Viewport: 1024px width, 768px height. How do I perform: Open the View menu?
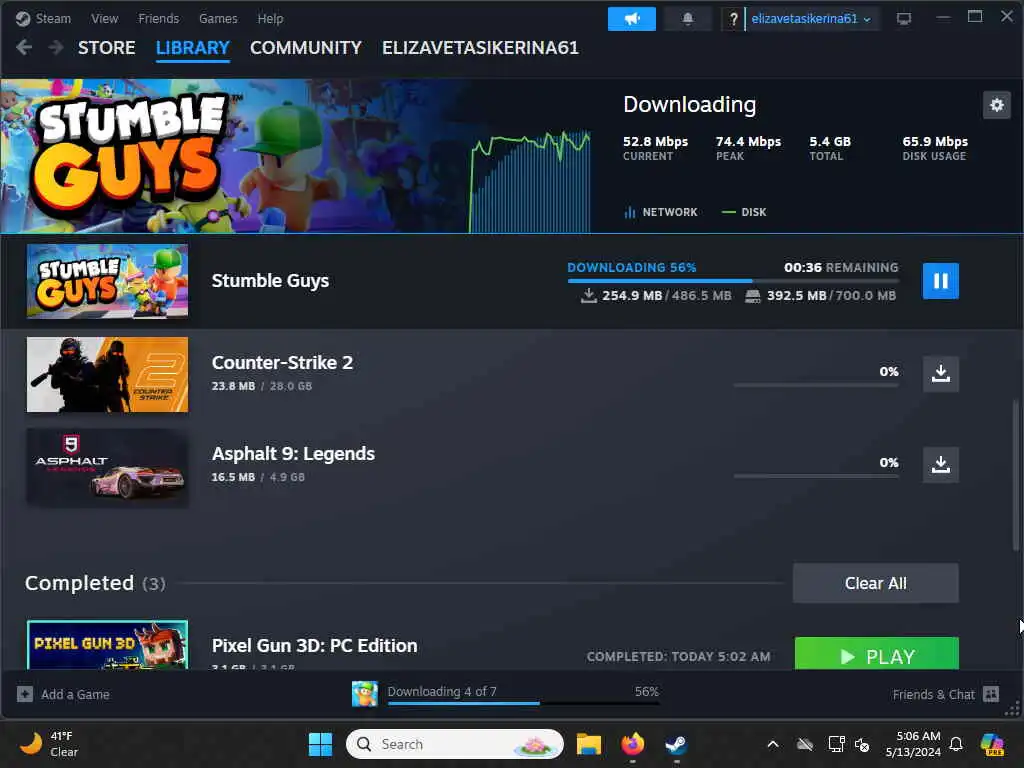pos(104,18)
